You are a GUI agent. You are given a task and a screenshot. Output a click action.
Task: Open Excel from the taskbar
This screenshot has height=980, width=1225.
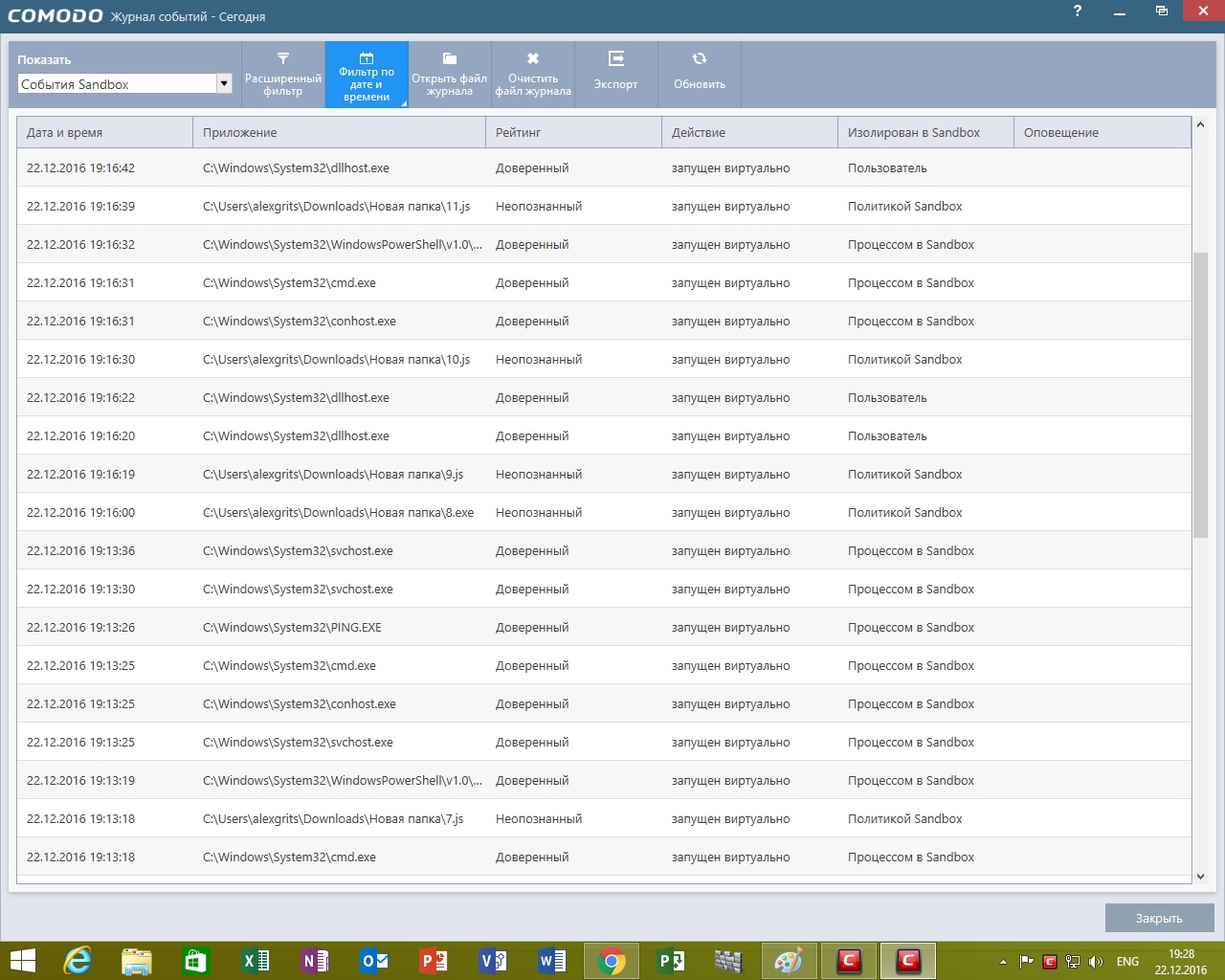tap(255, 960)
